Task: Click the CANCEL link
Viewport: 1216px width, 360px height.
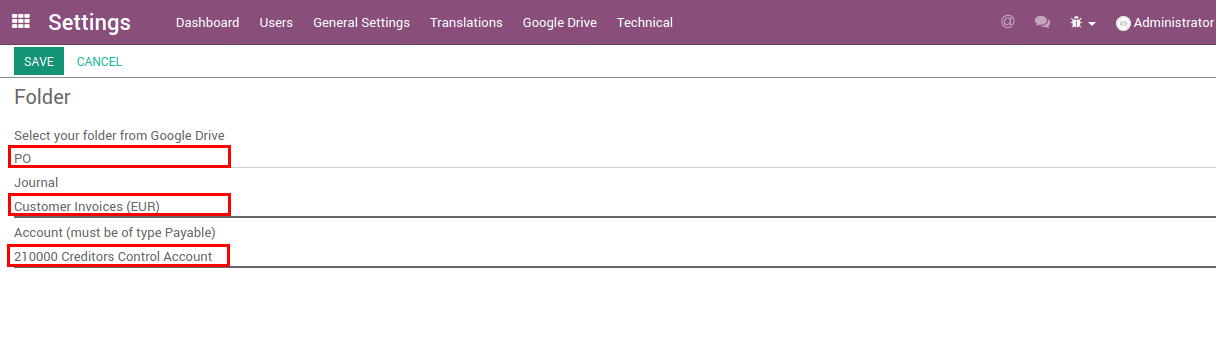Action: coord(99,61)
